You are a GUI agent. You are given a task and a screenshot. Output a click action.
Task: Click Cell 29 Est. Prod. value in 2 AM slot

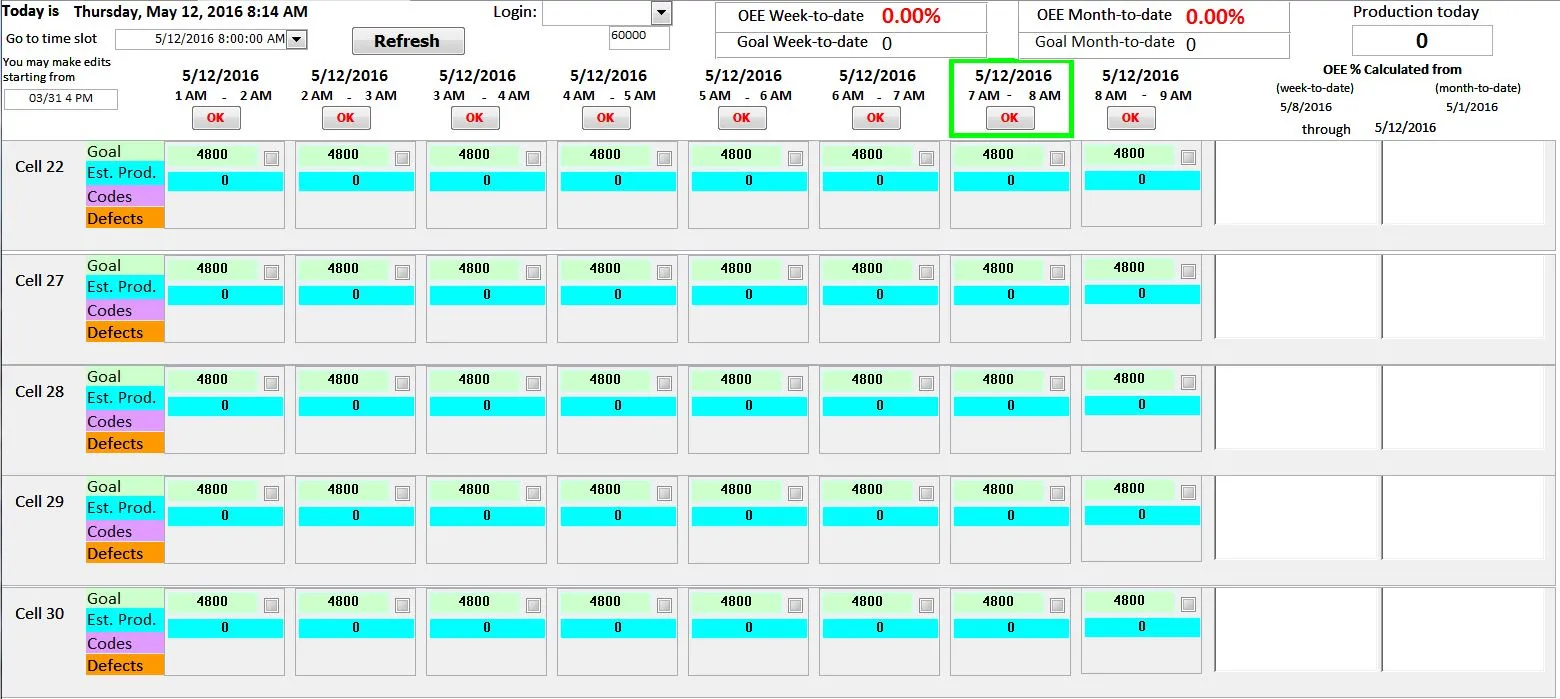pos(356,516)
